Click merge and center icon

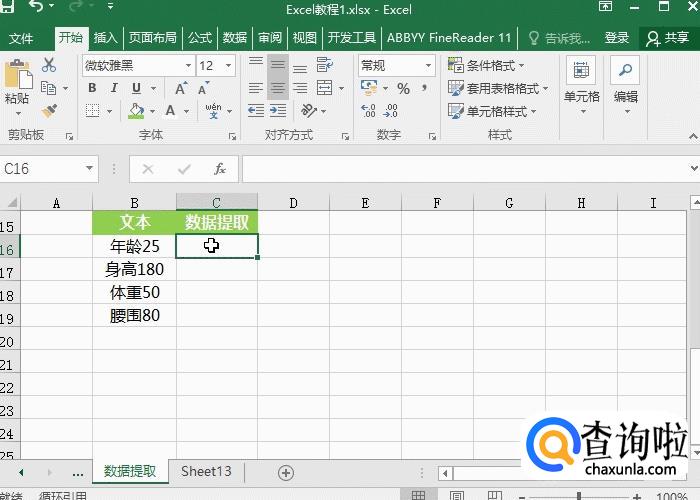[325, 88]
